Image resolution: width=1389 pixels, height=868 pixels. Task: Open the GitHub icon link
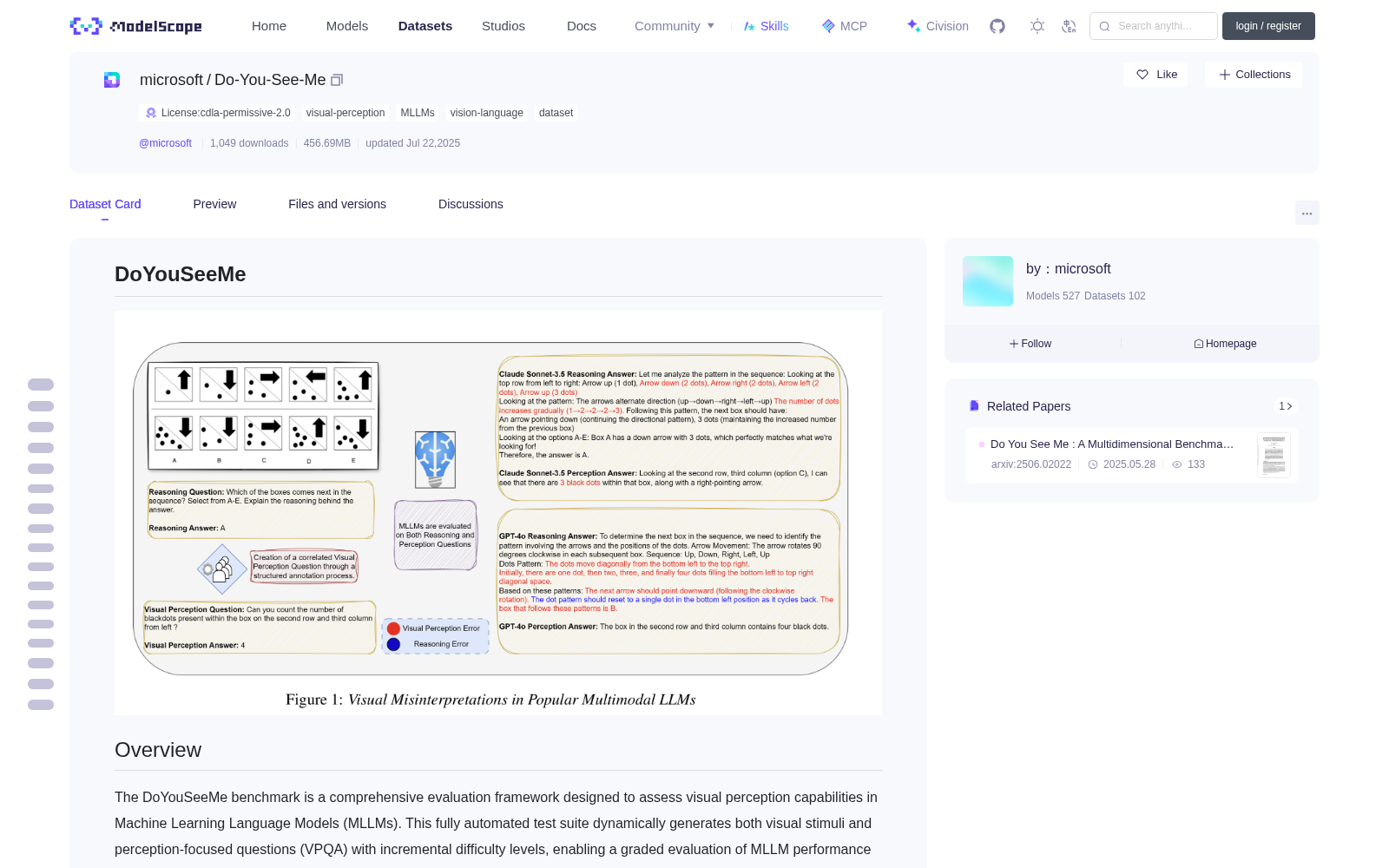997,26
